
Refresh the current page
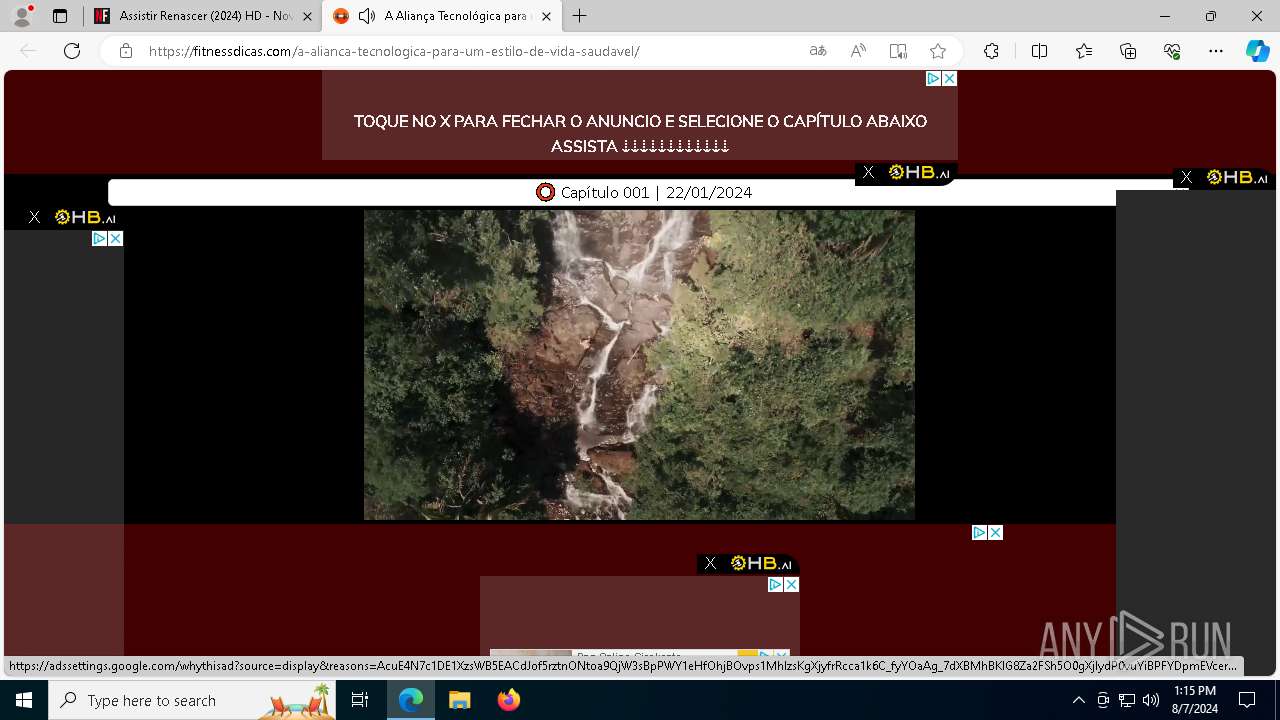[x=72, y=51]
